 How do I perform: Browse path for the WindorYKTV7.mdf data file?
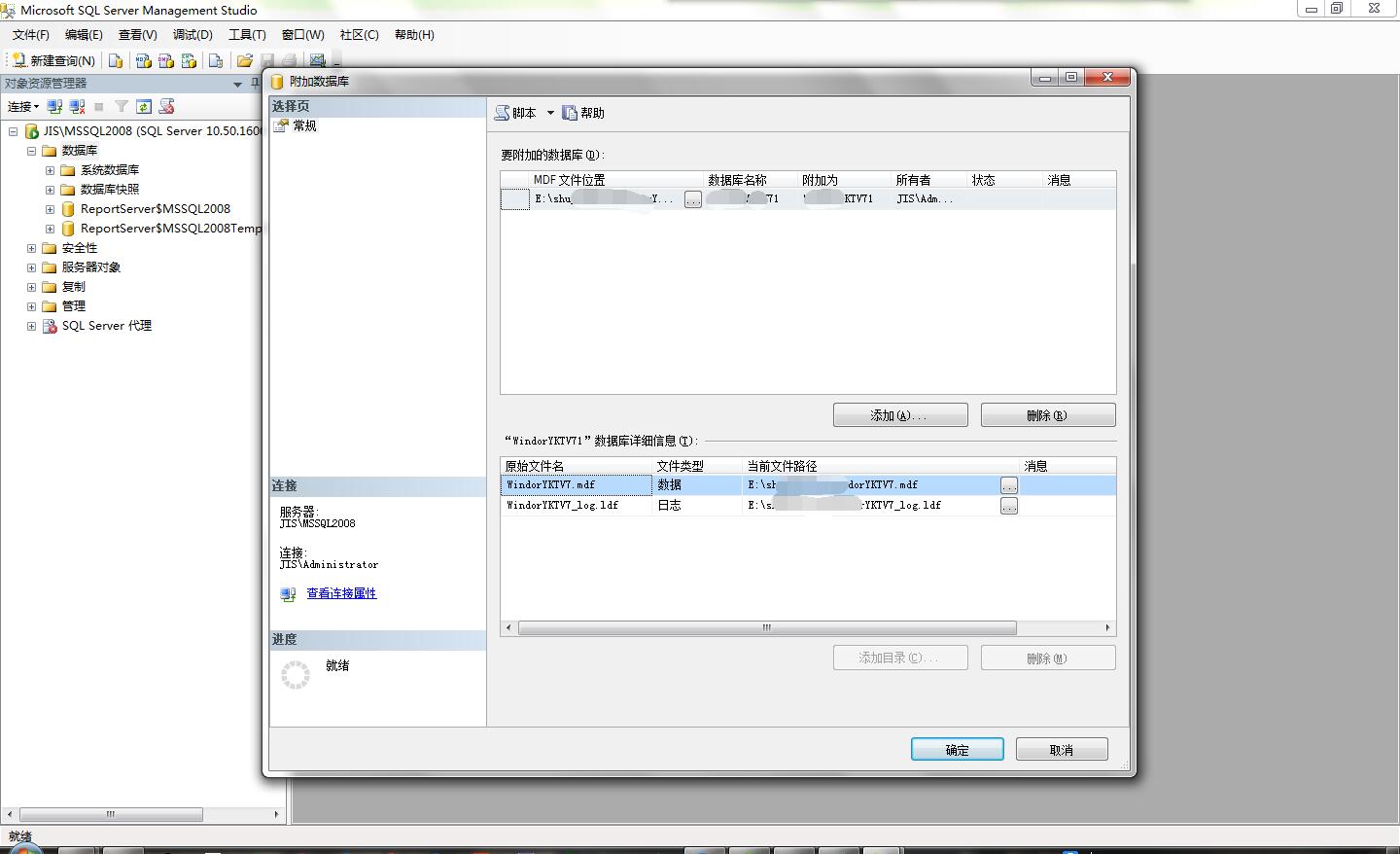(1009, 485)
